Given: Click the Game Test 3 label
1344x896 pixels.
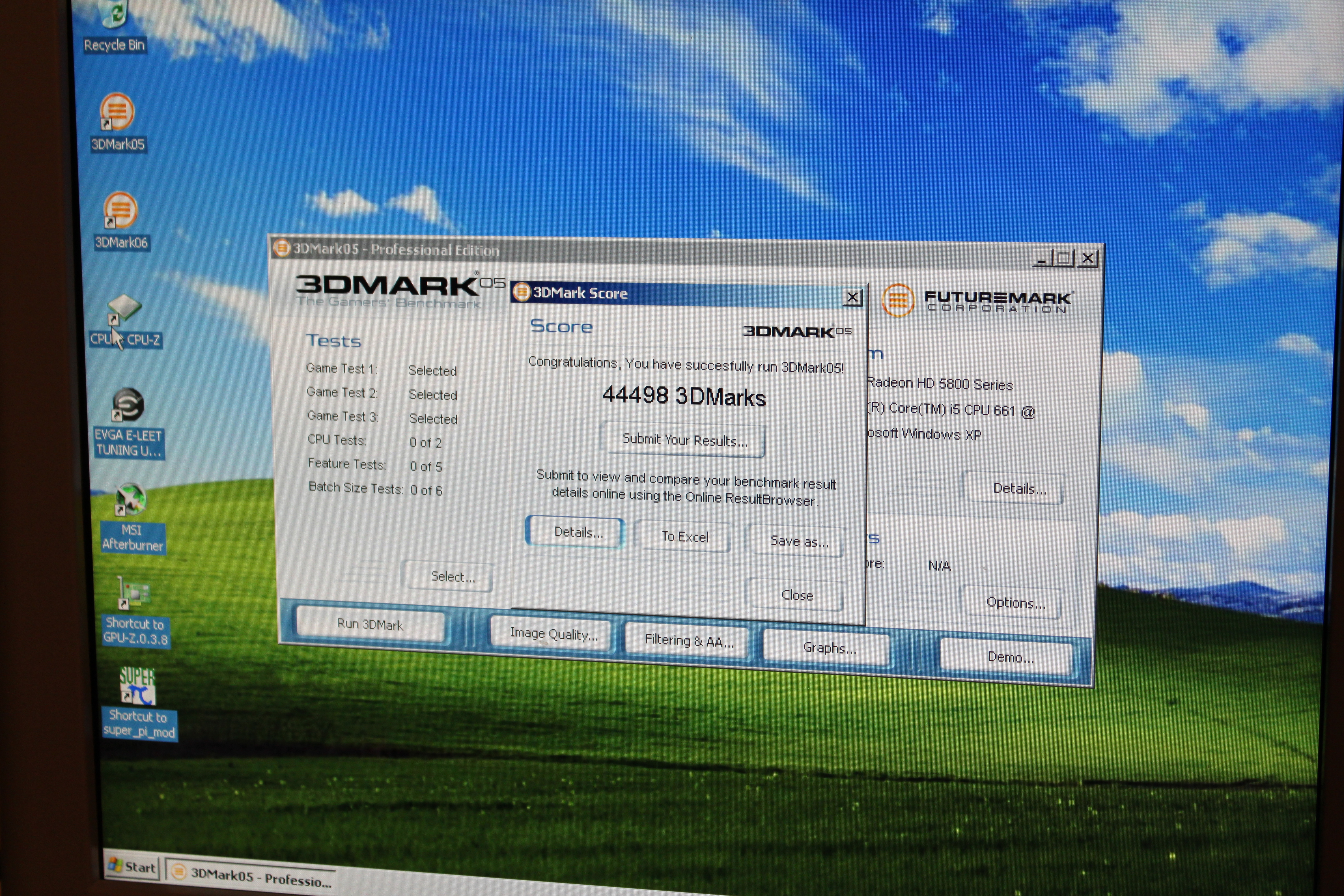Looking at the screenshot, I should [342, 417].
